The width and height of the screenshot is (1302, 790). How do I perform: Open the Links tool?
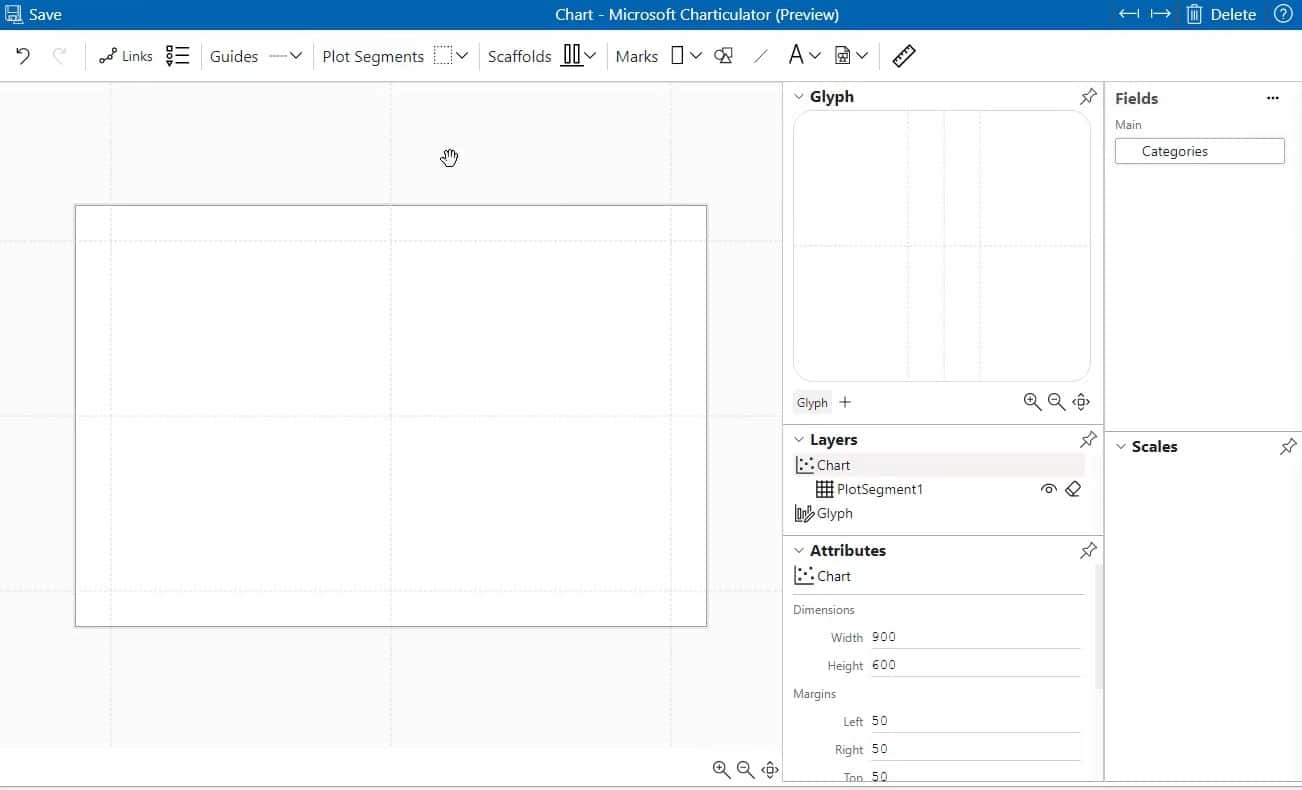point(126,56)
